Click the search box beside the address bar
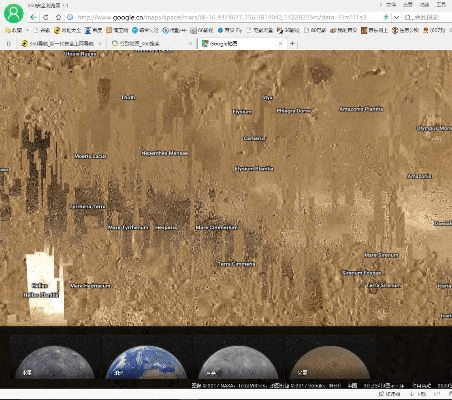This screenshot has height=400, width=452. pyautogui.click(x=427, y=17)
